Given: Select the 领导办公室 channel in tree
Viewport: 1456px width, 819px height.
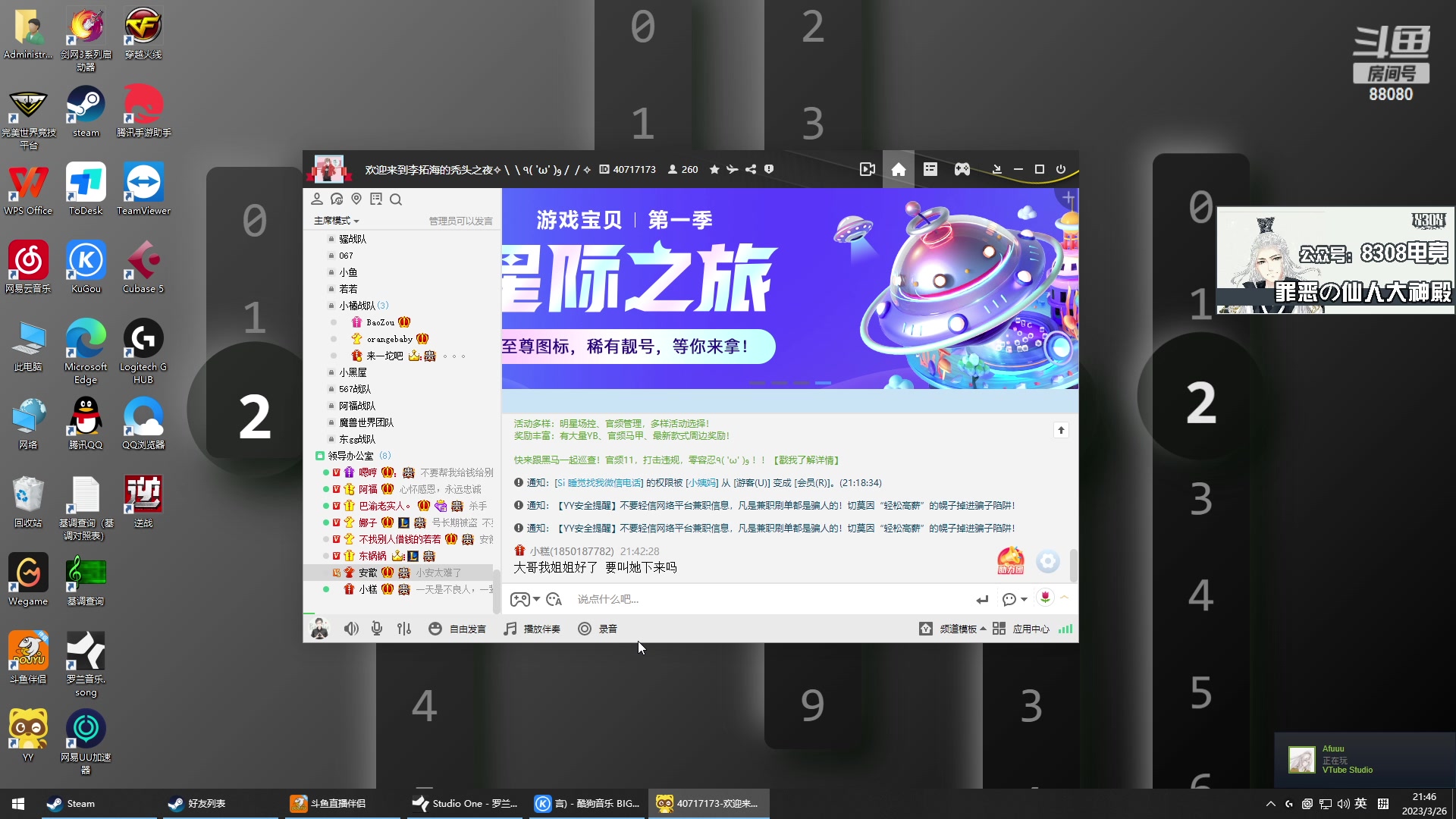Looking at the screenshot, I should pyautogui.click(x=350, y=456).
